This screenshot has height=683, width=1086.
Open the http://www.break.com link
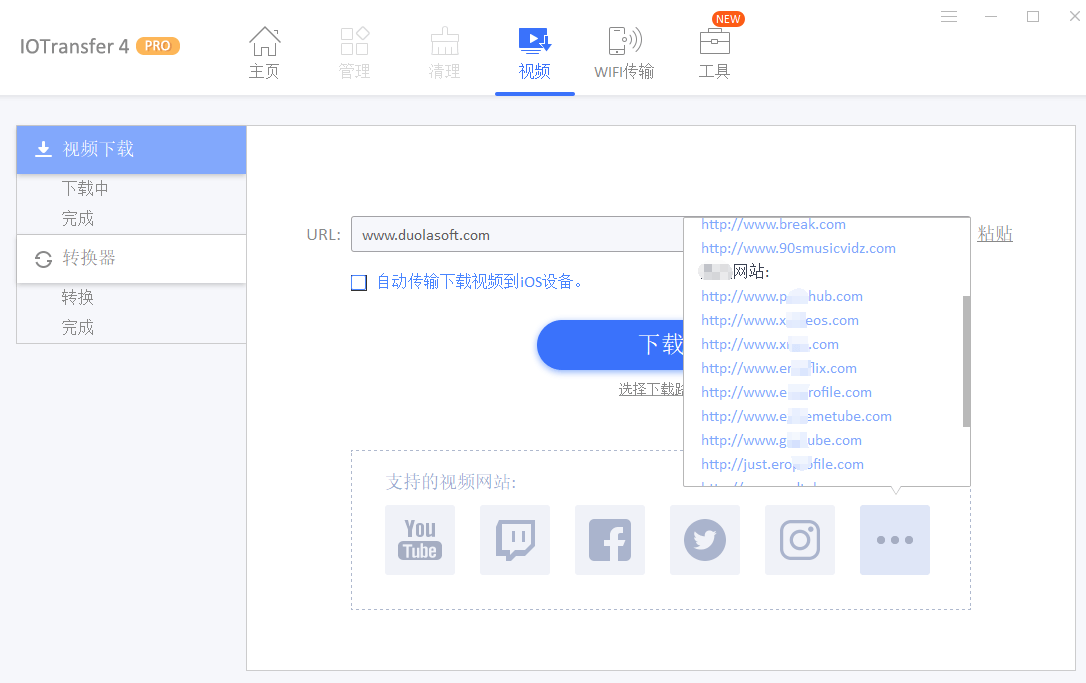(x=773, y=224)
